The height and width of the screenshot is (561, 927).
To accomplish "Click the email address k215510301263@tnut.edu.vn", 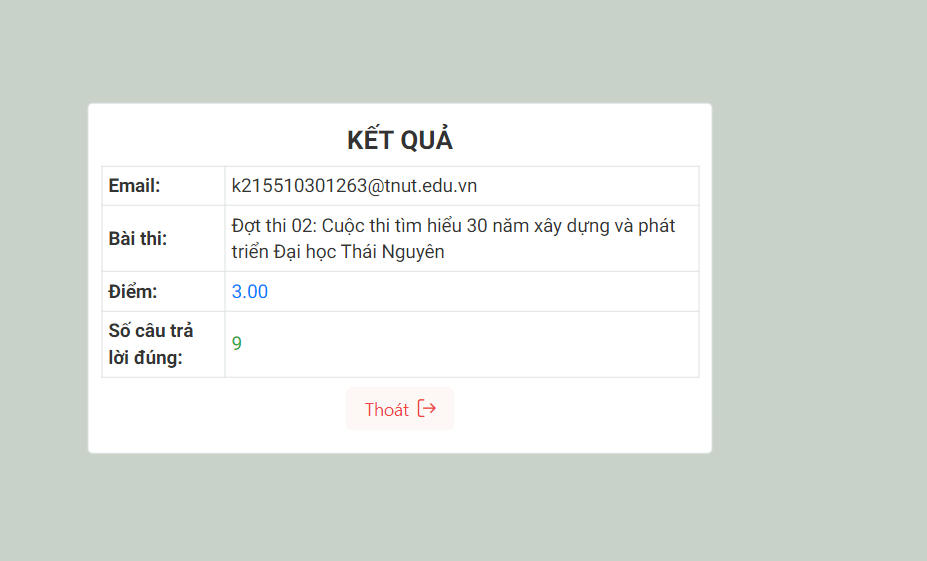I will click(x=354, y=186).
